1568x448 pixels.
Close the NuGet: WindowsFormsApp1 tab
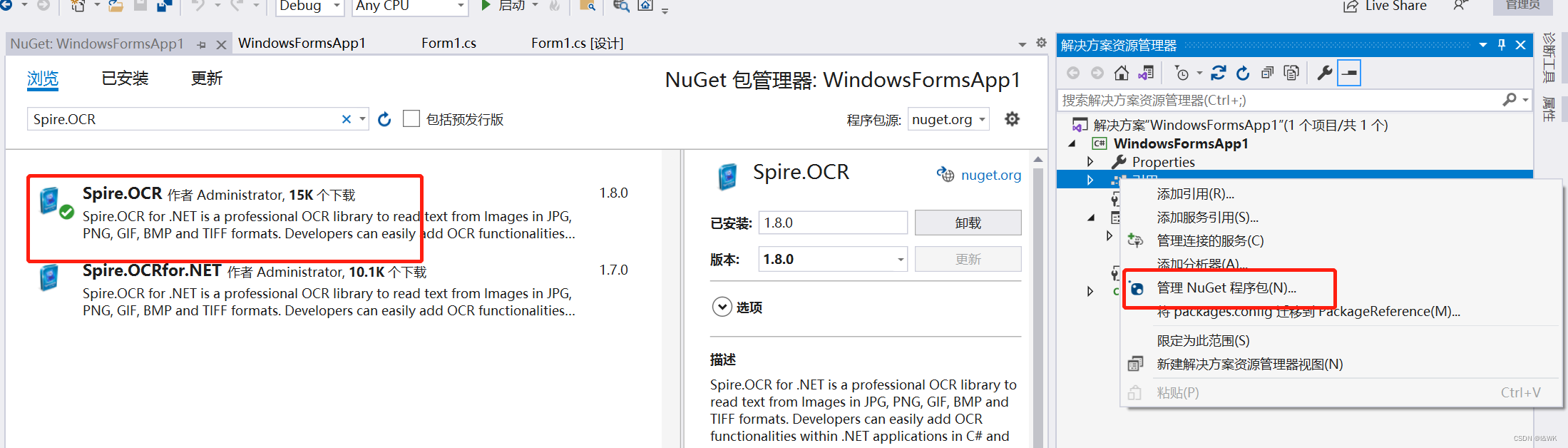pos(221,44)
